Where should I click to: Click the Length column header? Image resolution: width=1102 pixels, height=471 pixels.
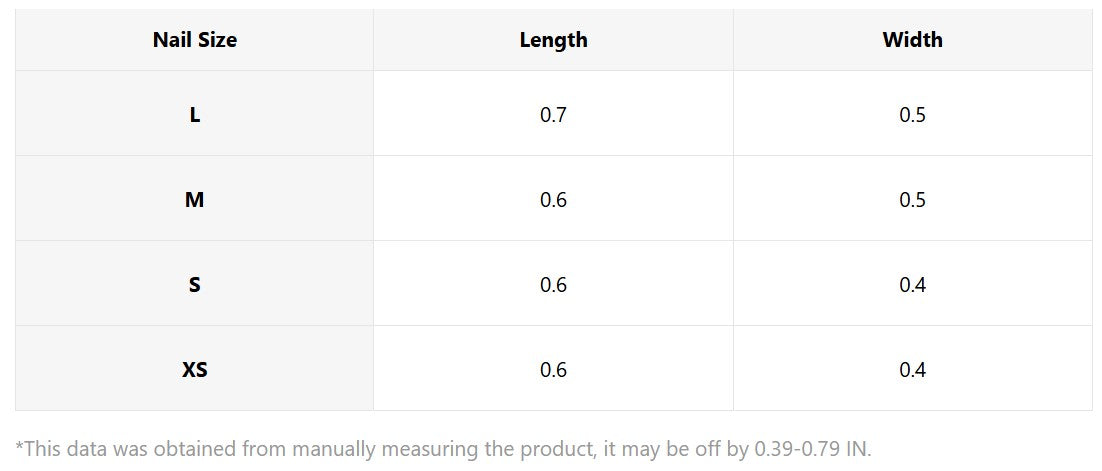(x=553, y=40)
